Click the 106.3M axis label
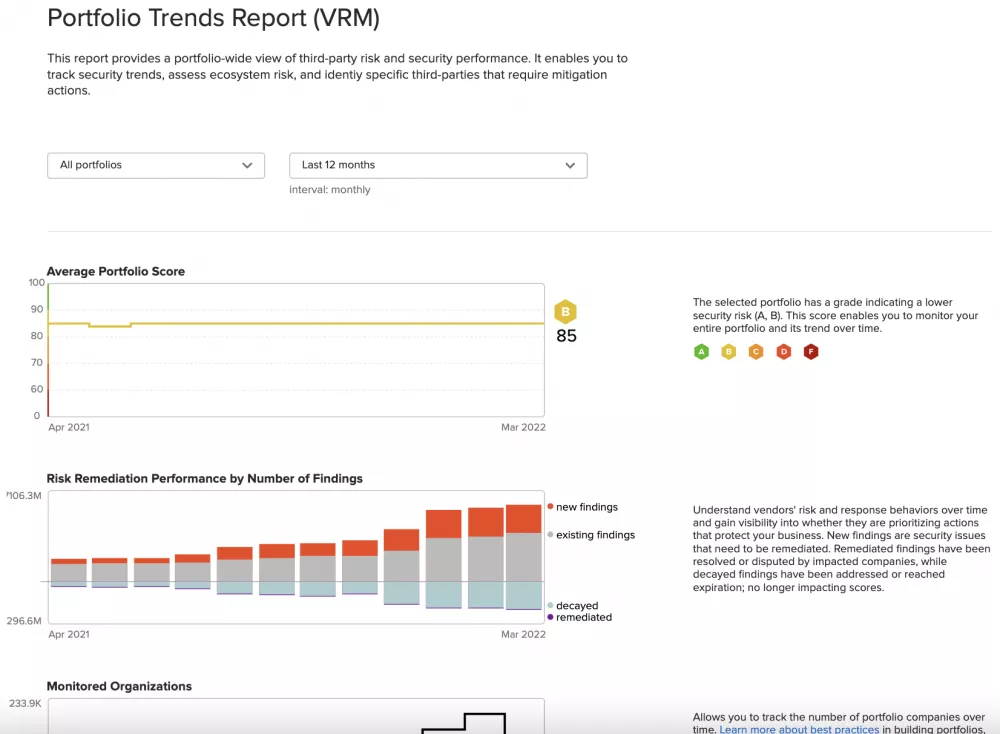The height and width of the screenshot is (734, 1000). 24,495
